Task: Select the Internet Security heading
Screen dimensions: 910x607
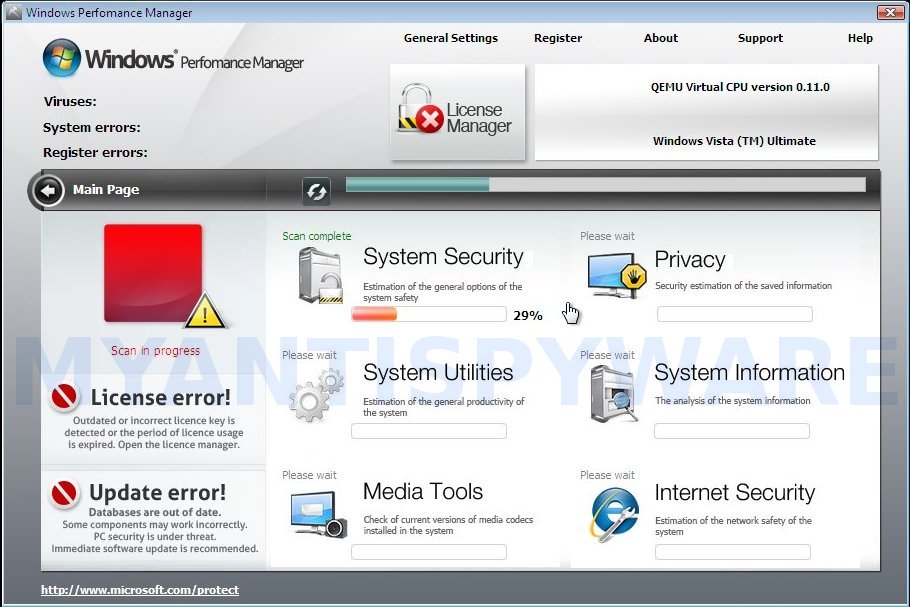Action: coord(735,493)
